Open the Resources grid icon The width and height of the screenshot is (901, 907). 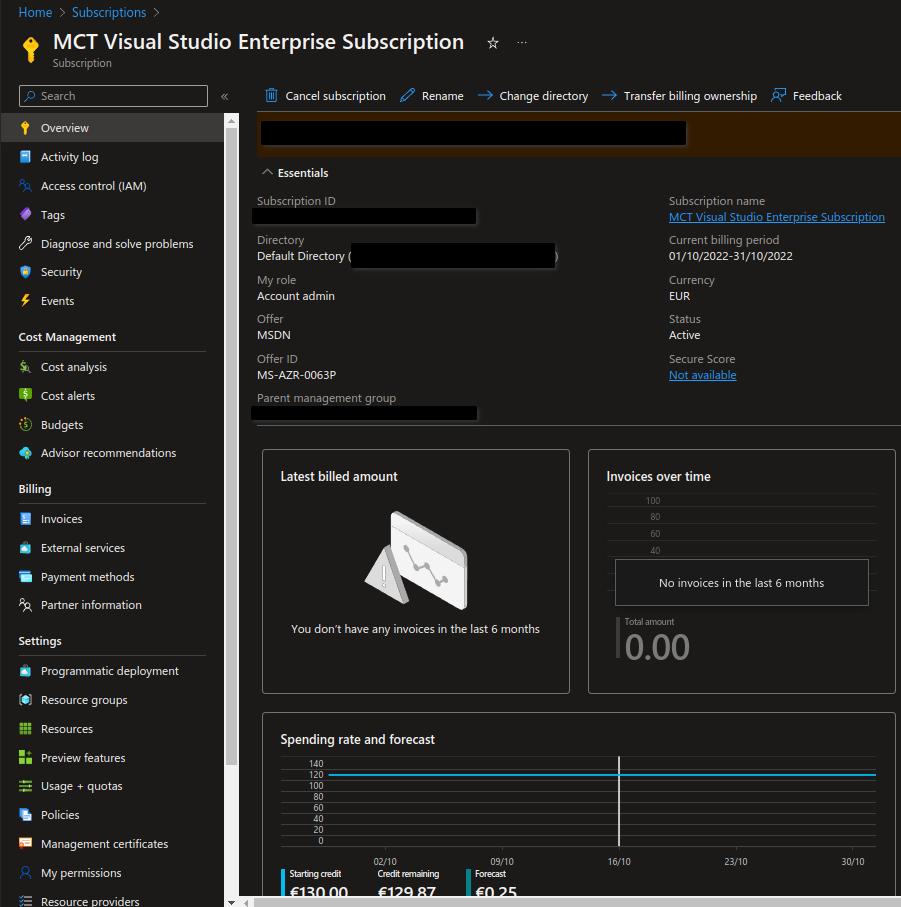(25, 729)
